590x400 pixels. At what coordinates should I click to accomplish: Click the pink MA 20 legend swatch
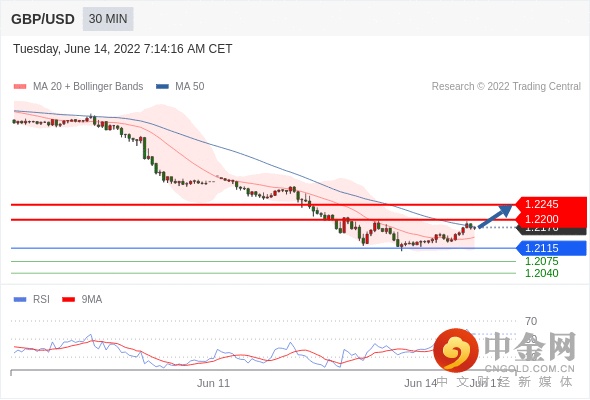click(20, 87)
